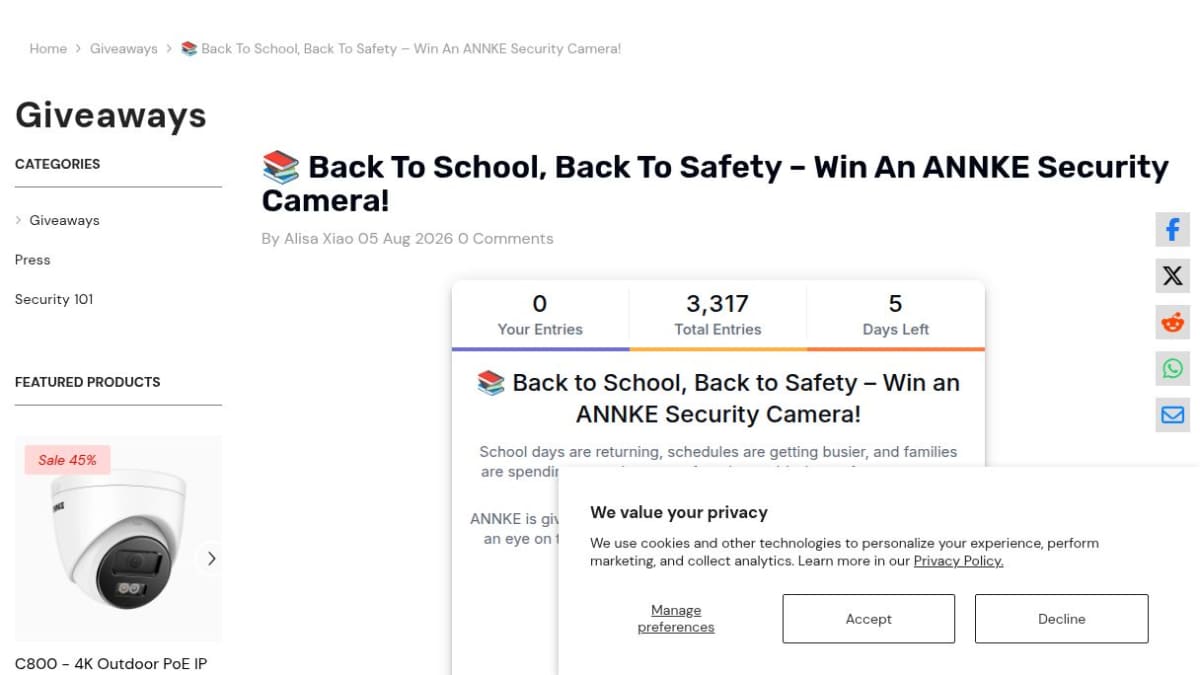This screenshot has height=675, width=1200.
Task: Share the giveaway on Facebook
Action: 1172,229
